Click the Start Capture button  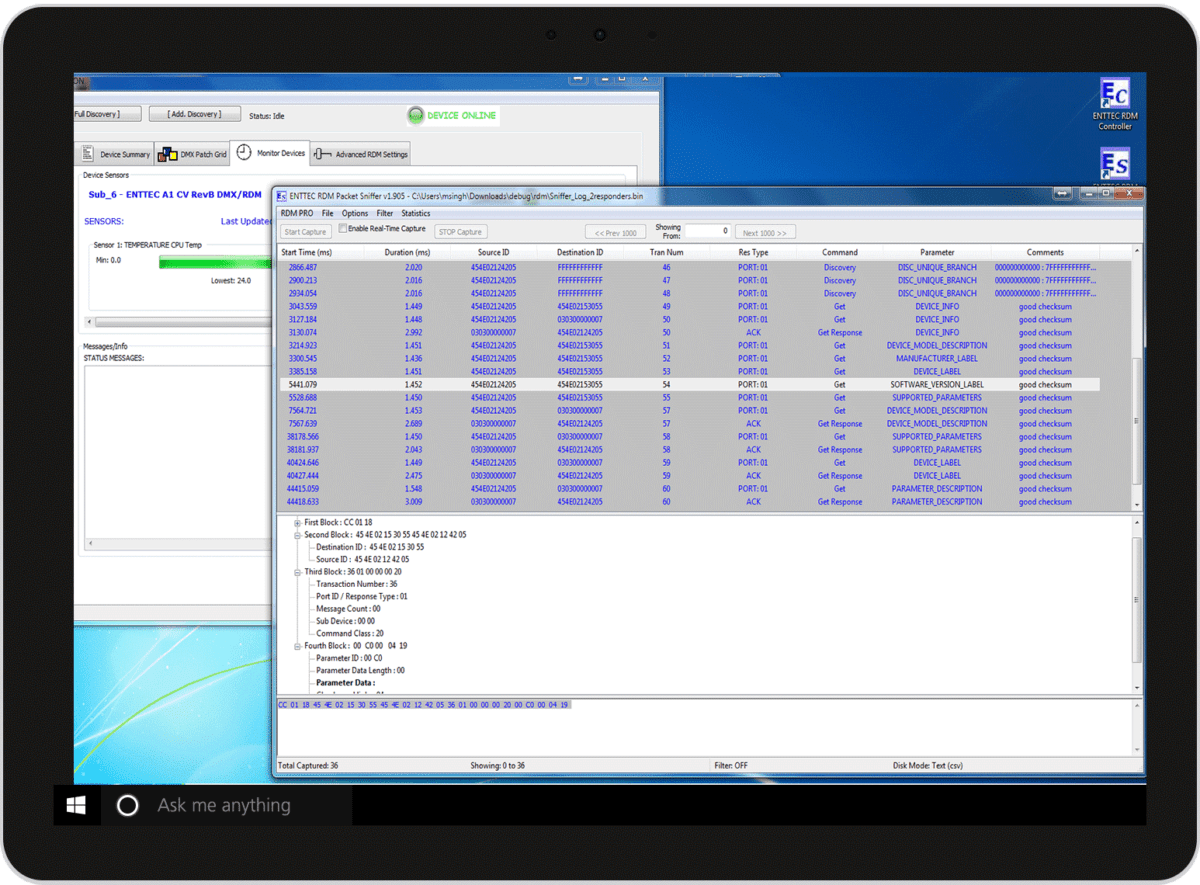pyautogui.click(x=305, y=231)
